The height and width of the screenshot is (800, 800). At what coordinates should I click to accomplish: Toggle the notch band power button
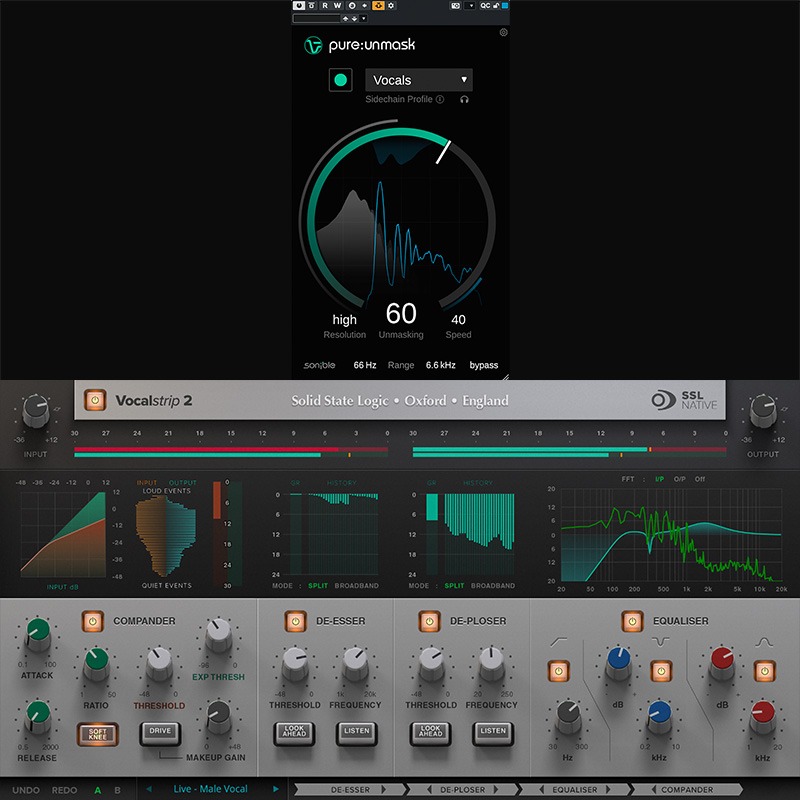tap(661, 671)
